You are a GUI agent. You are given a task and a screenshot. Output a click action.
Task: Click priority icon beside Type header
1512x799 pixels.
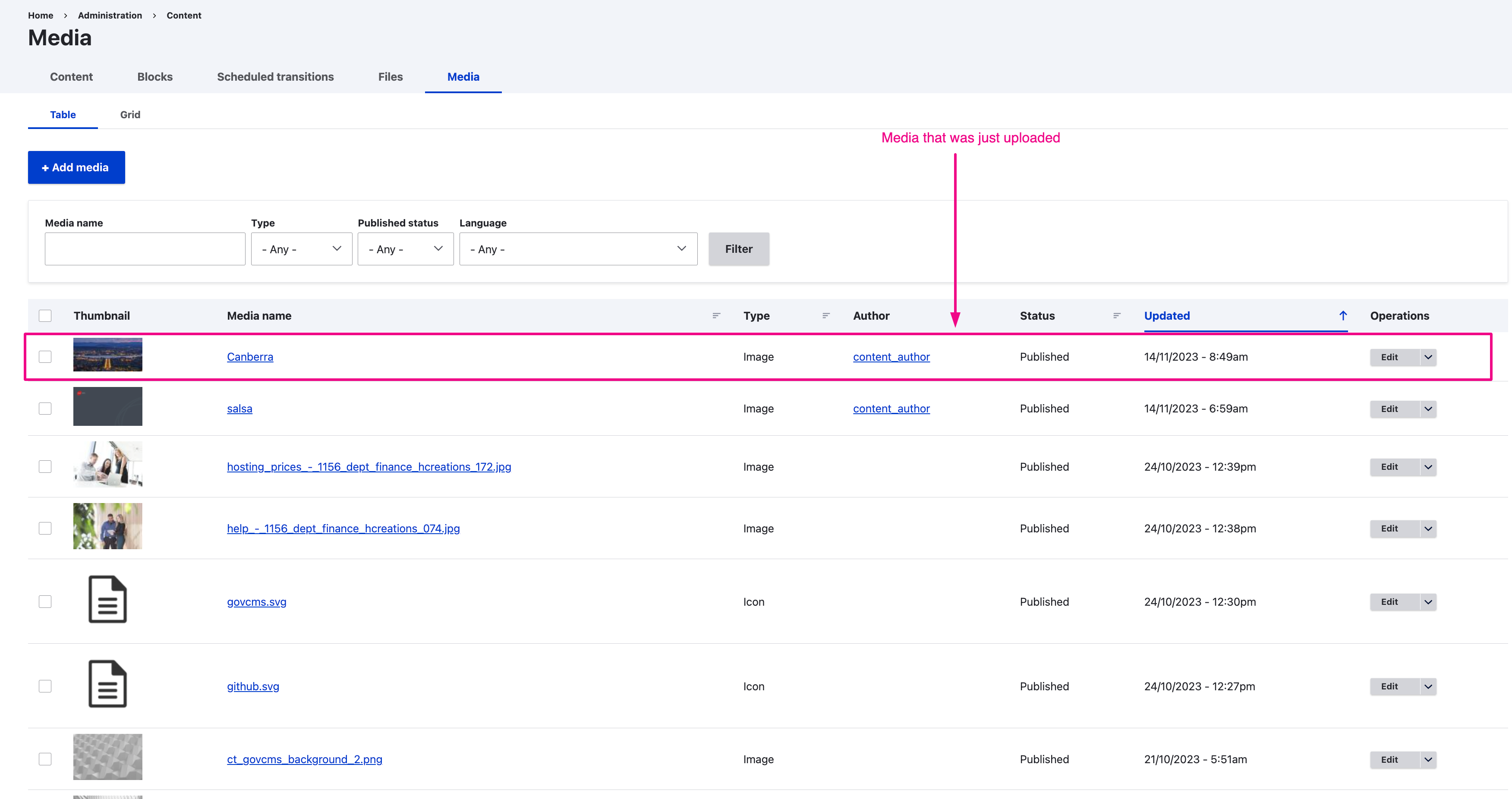tap(826, 316)
